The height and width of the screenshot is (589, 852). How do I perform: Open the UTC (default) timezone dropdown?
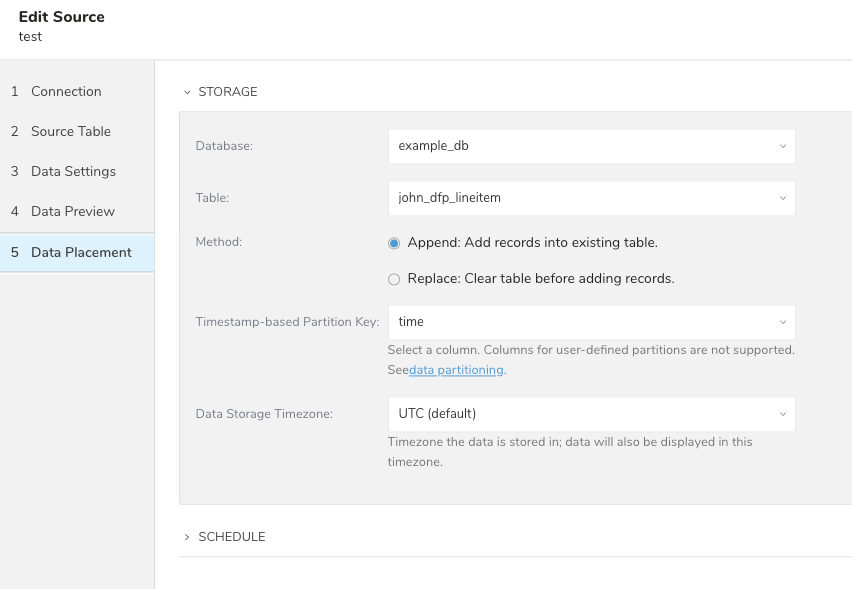[x=580, y=414]
